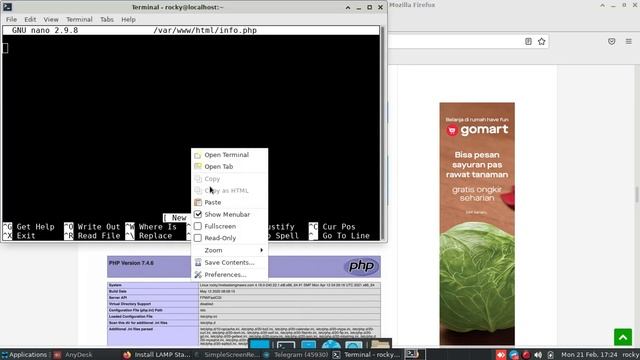Open the Help menu in Terminal

(128, 19)
